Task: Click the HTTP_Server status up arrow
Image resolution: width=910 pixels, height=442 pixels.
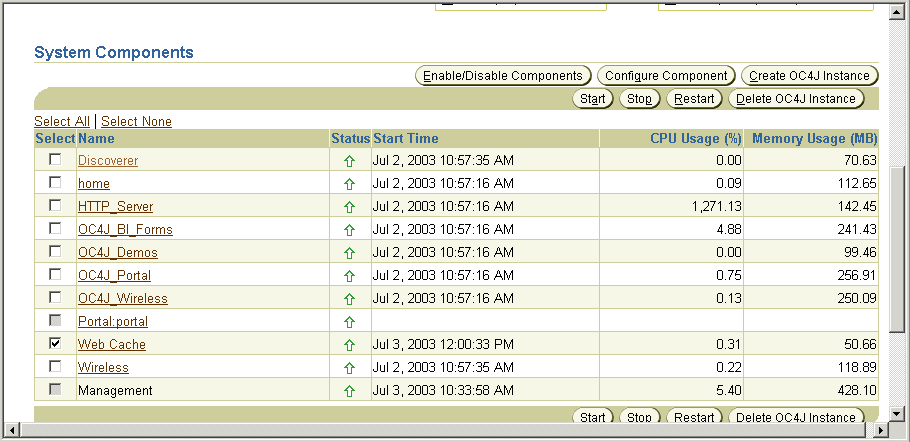Action: tap(349, 207)
